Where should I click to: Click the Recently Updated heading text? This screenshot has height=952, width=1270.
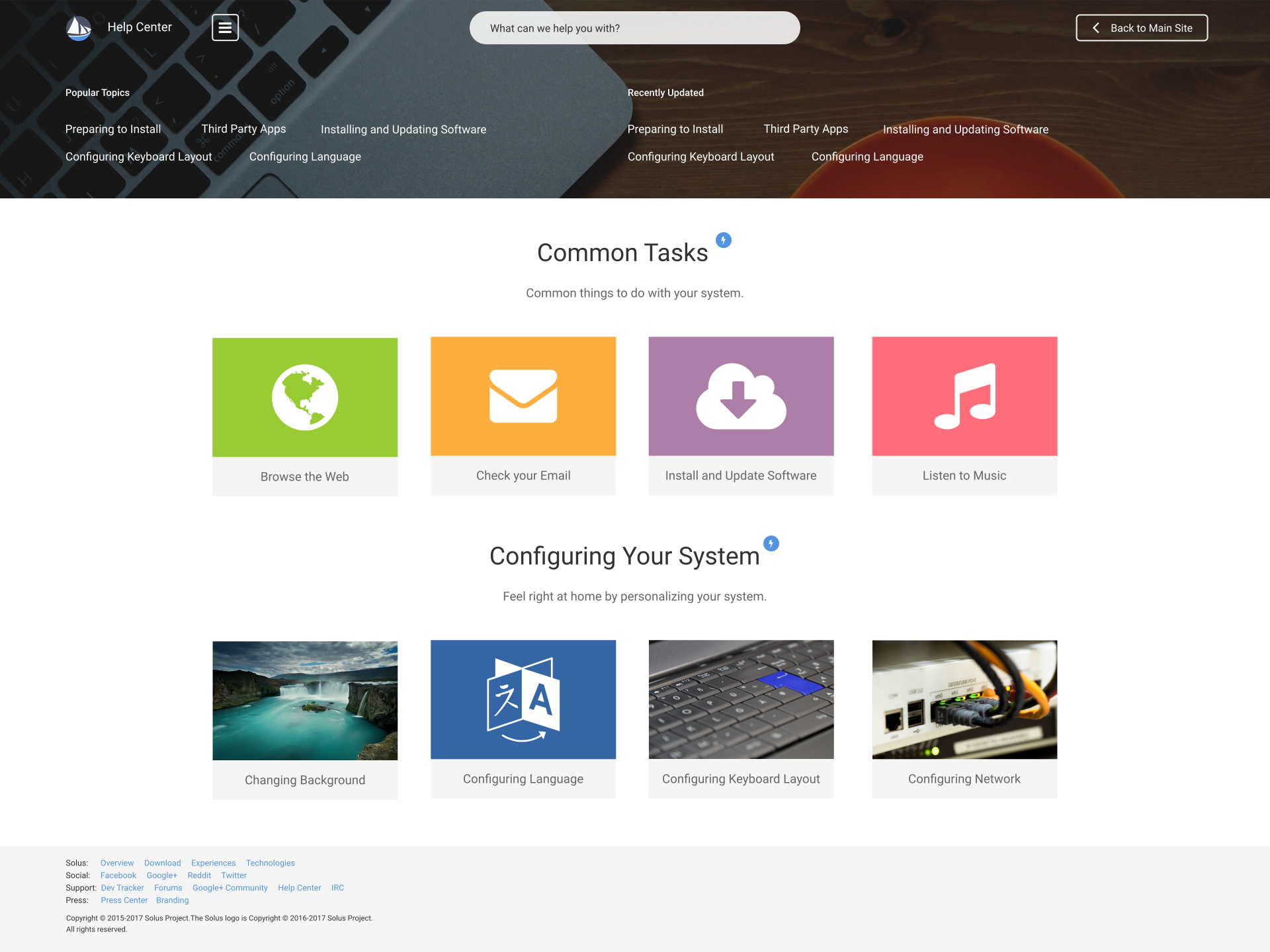tap(665, 93)
